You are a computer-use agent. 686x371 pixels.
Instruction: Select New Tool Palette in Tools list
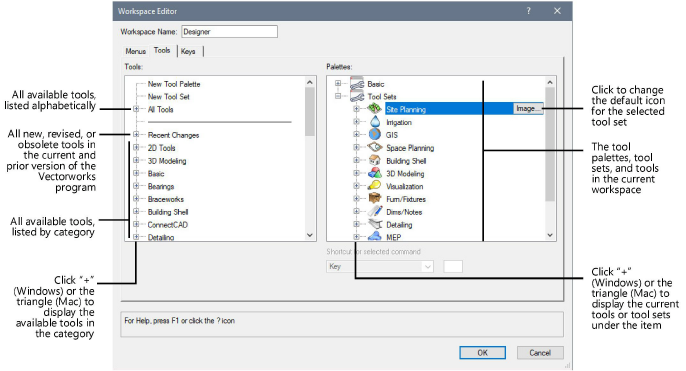(x=174, y=84)
